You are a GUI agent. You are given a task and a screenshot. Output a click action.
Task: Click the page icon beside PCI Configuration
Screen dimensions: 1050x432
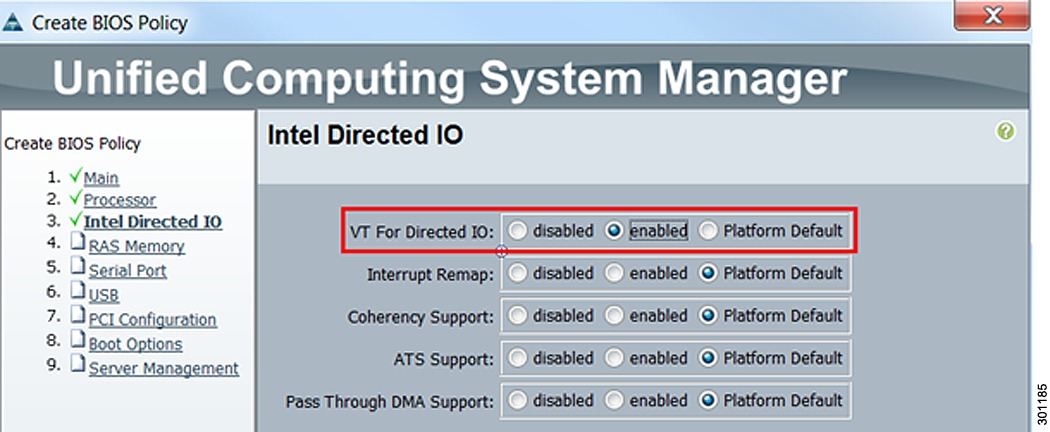tap(78, 315)
